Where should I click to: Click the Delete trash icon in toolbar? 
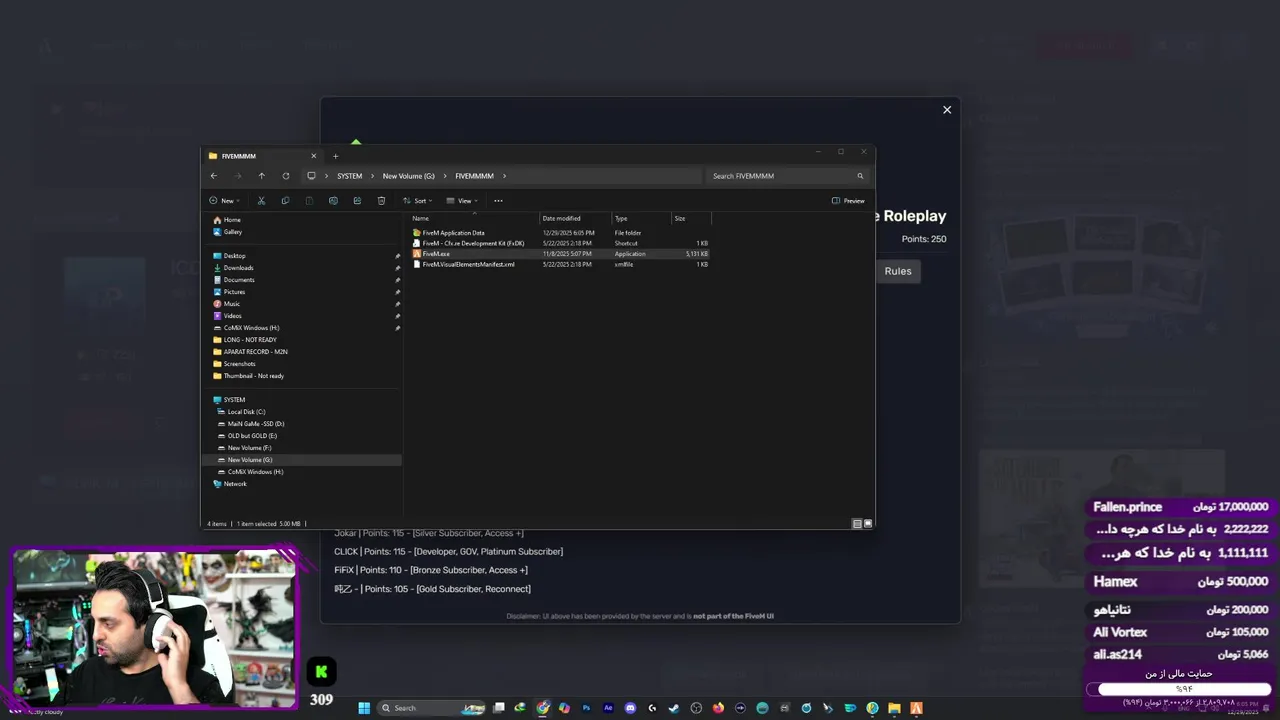click(x=381, y=201)
